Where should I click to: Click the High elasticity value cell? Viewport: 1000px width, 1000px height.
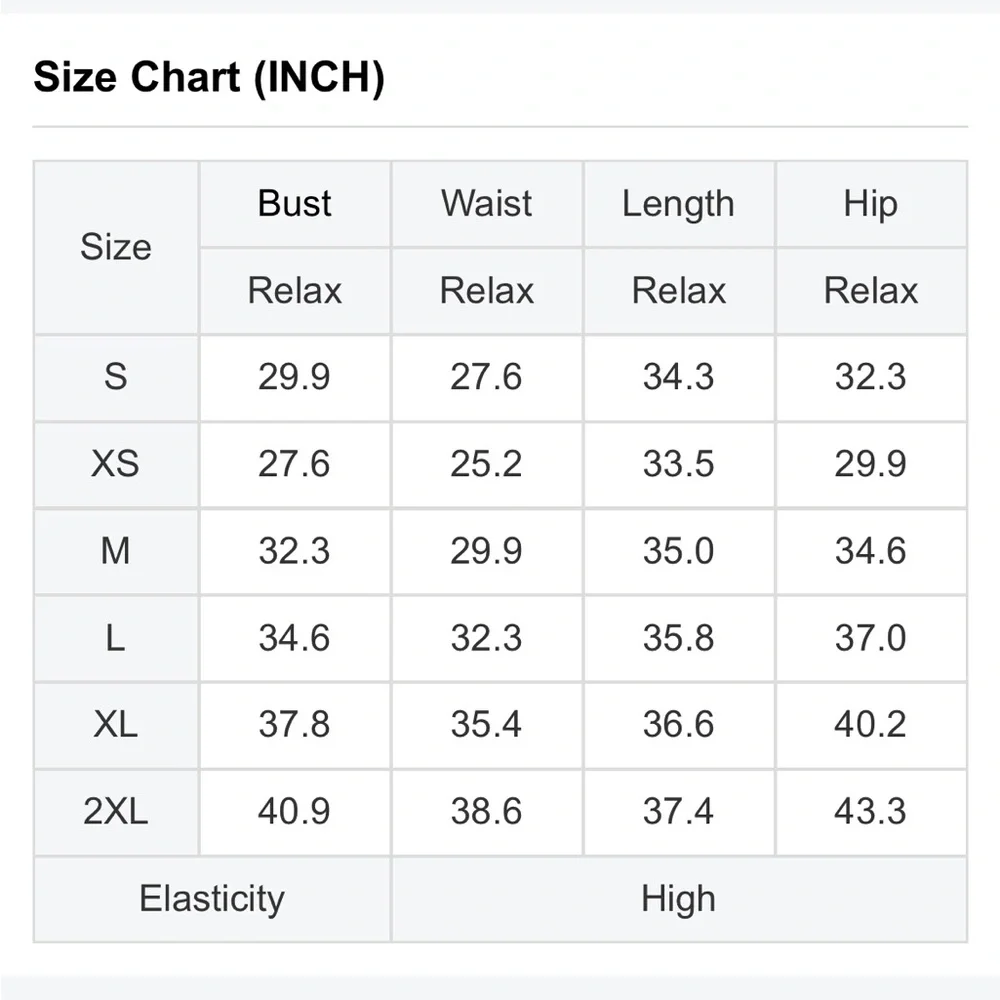tap(678, 898)
